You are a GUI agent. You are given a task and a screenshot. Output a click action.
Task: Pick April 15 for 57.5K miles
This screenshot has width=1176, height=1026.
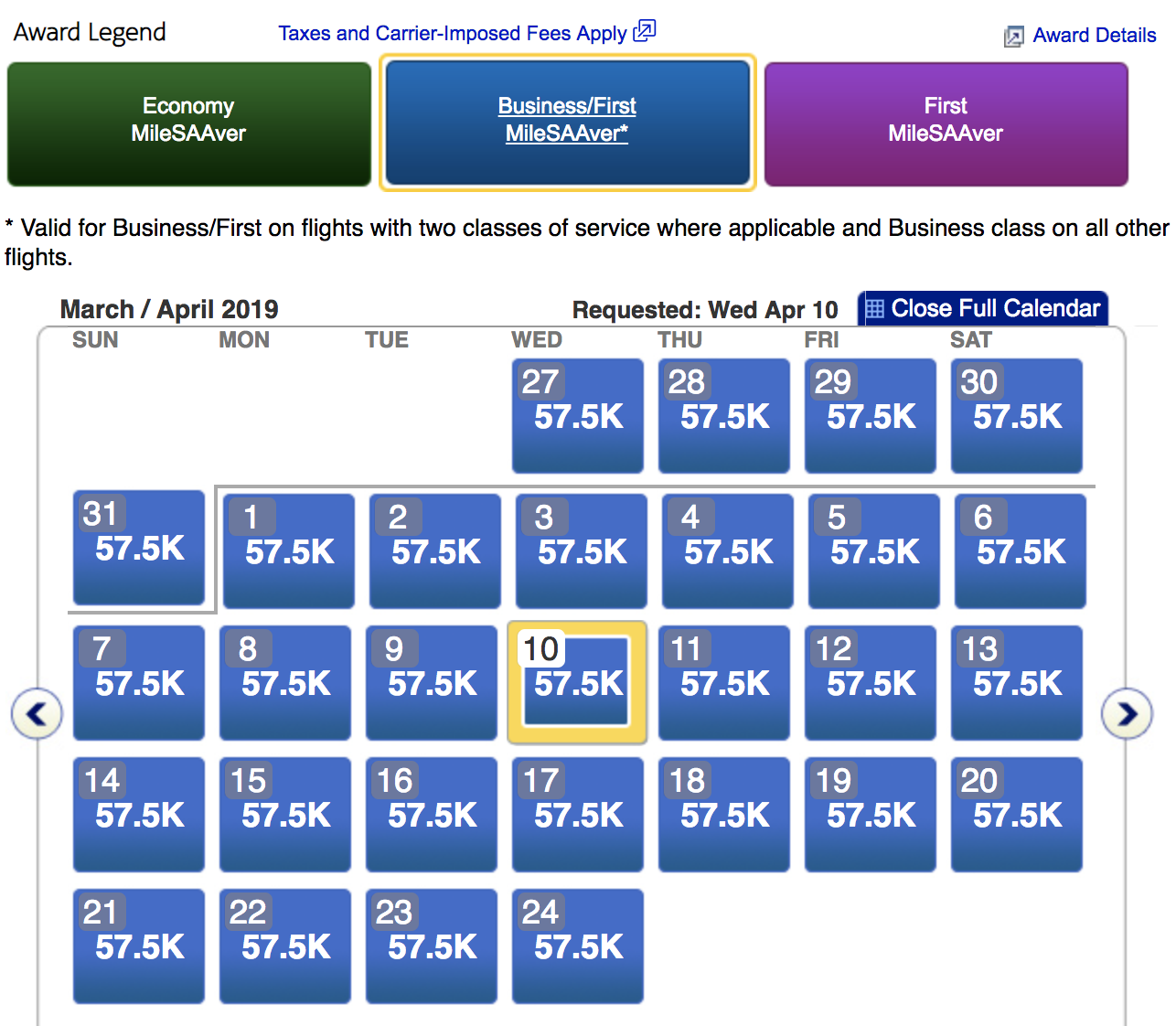285,815
